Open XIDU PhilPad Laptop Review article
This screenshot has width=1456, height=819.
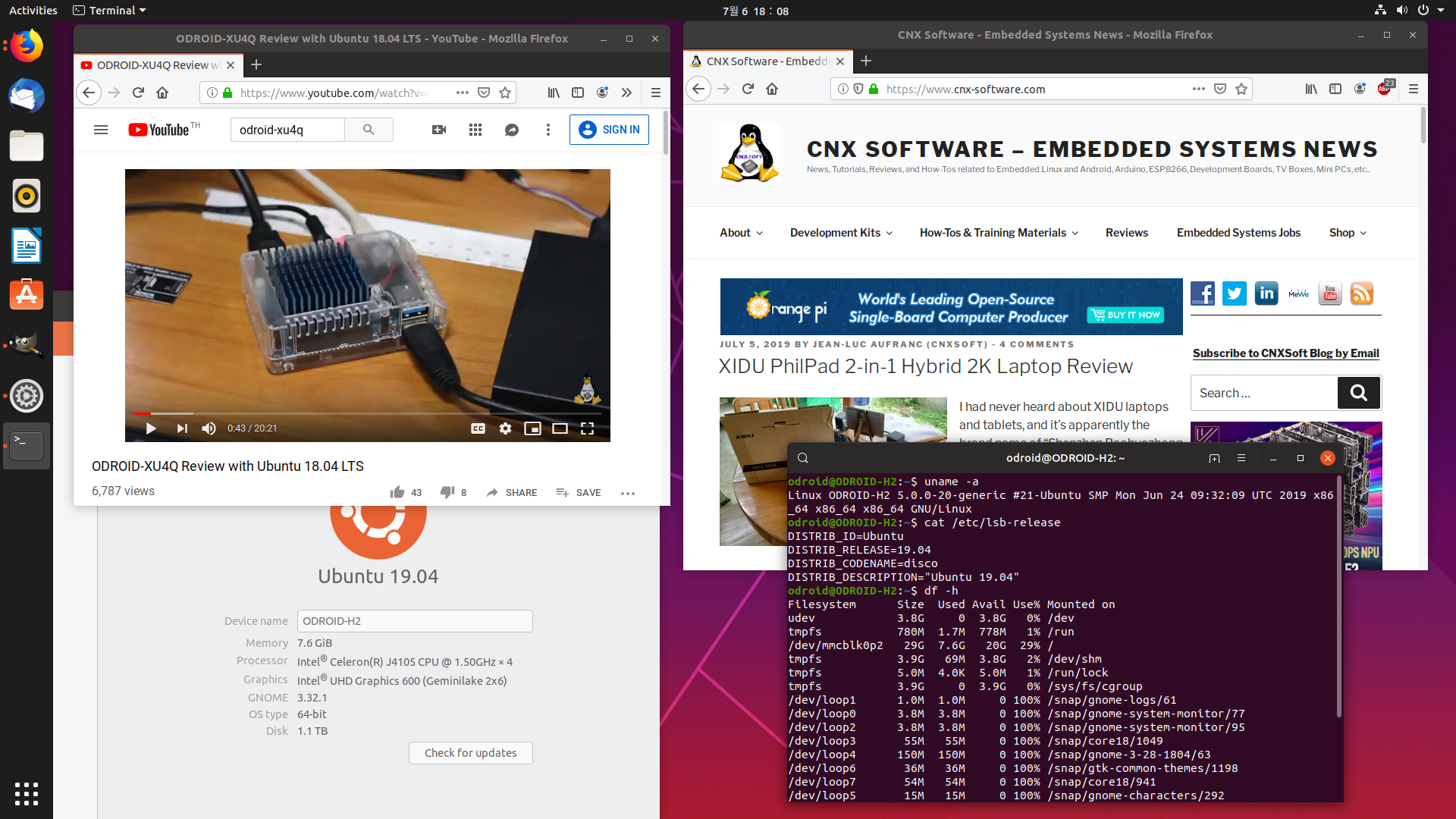[x=925, y=367]
